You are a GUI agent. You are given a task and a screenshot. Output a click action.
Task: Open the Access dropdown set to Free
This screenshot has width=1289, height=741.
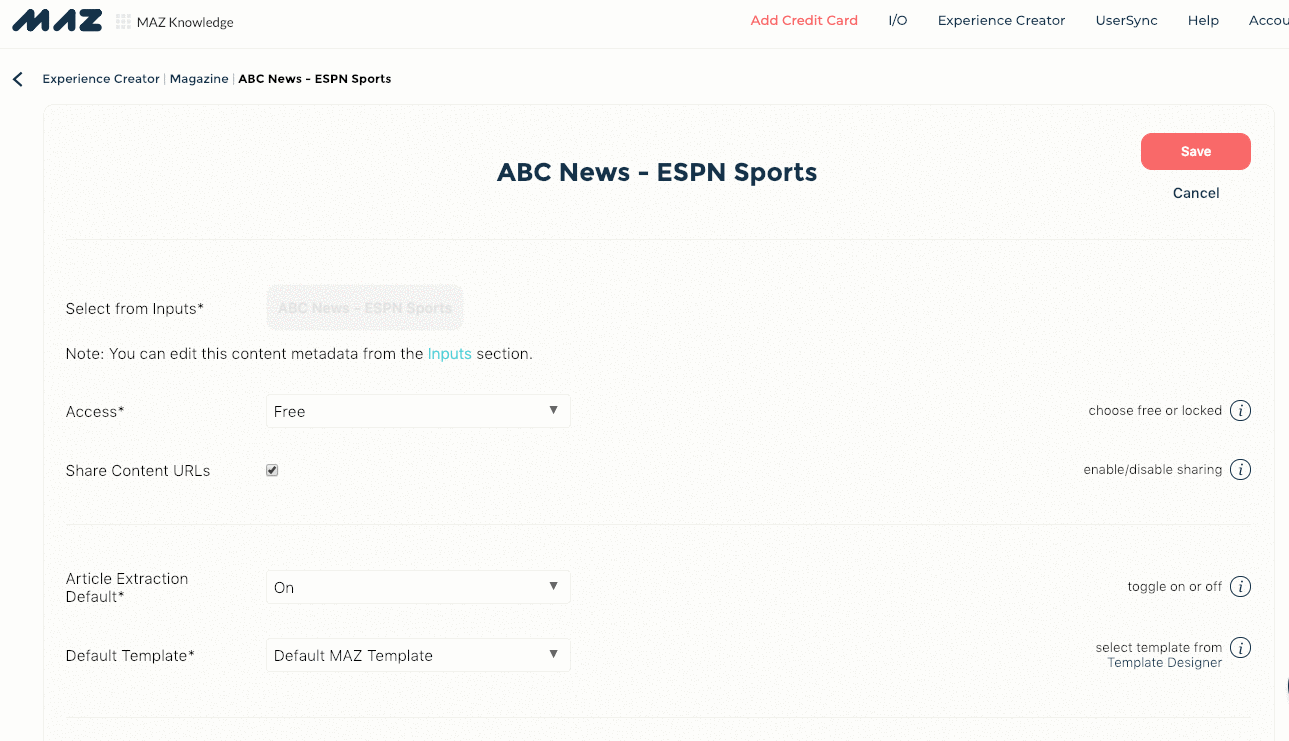(418, 411)
